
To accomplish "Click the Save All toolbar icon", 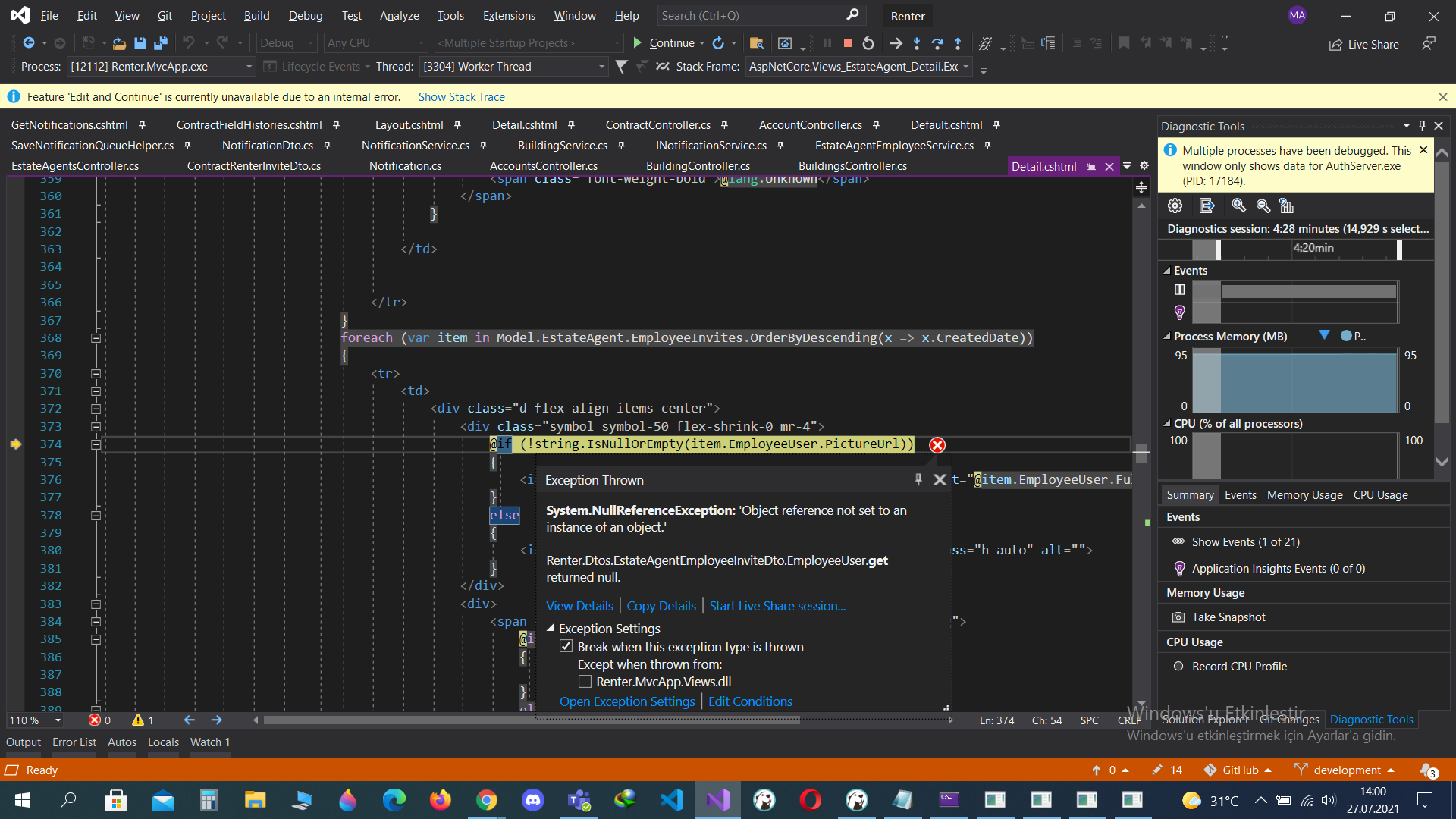I will coord(161,43).
